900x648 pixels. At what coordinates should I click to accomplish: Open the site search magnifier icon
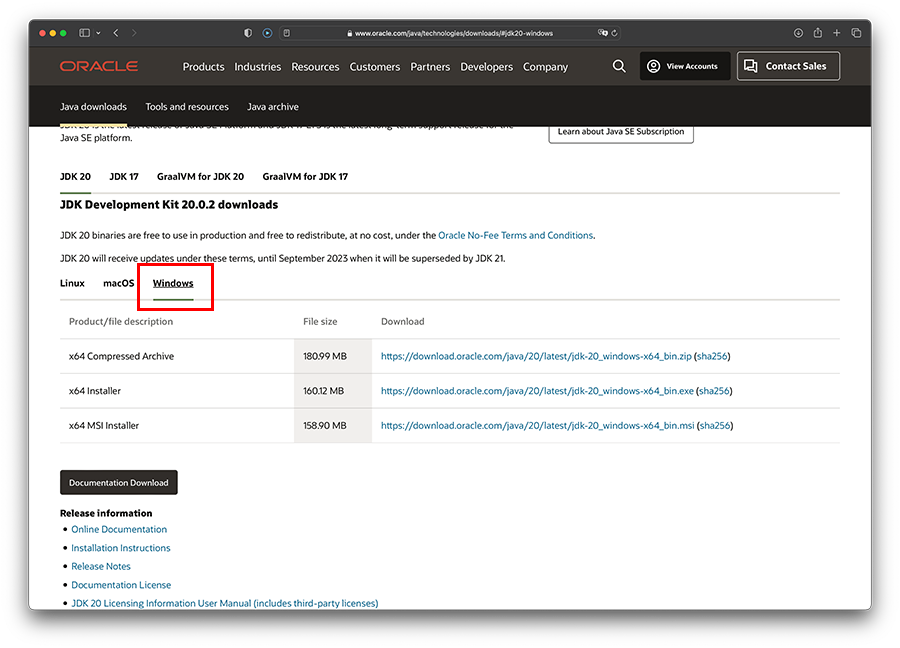coord(619,66)
